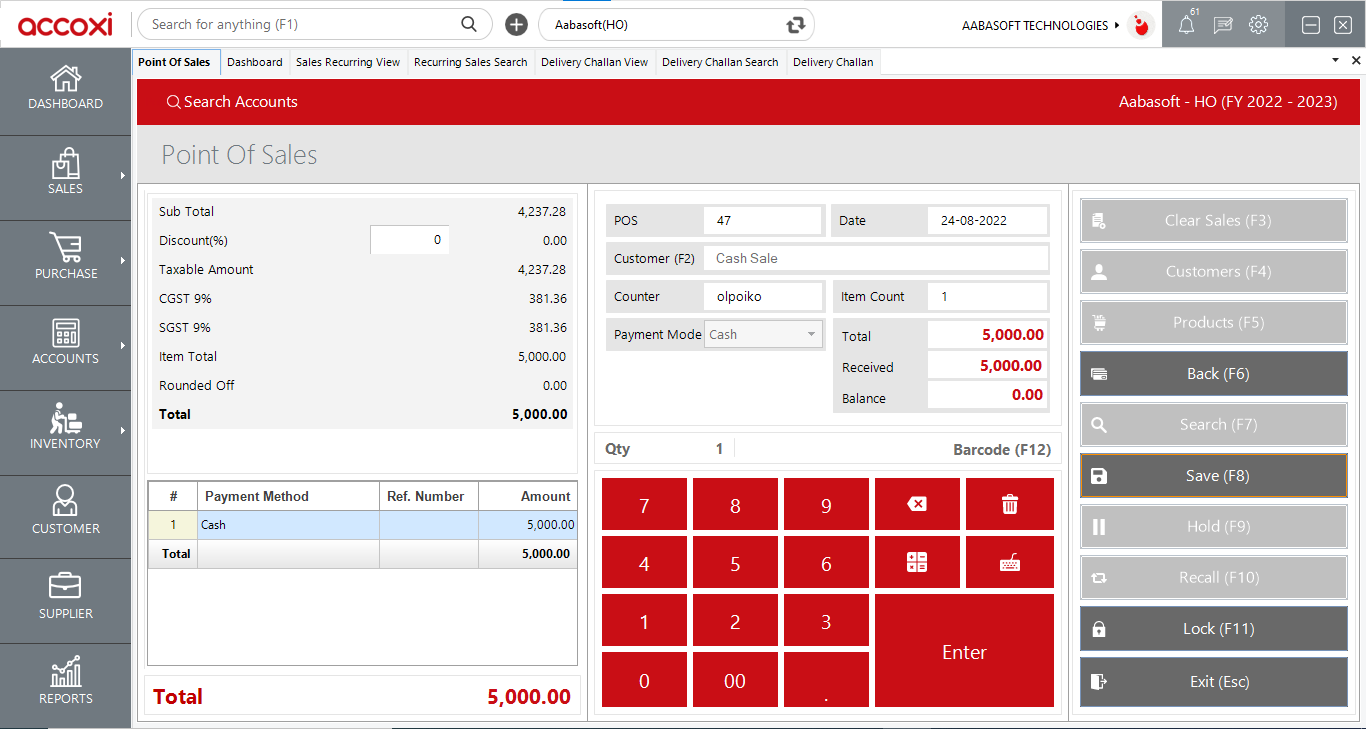Click the Date field 24-08-2022
Image resolution: width=1366 pixels, height=729 pixels.
988,220
